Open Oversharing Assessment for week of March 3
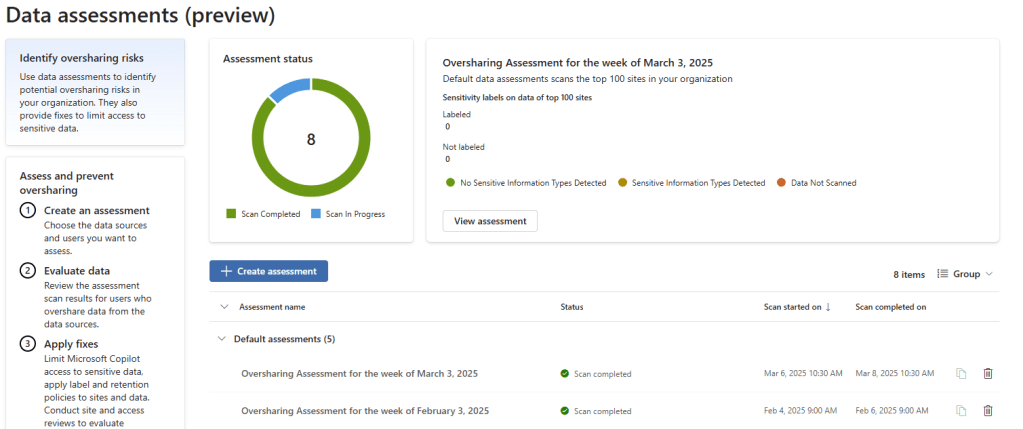 point(359,374)
